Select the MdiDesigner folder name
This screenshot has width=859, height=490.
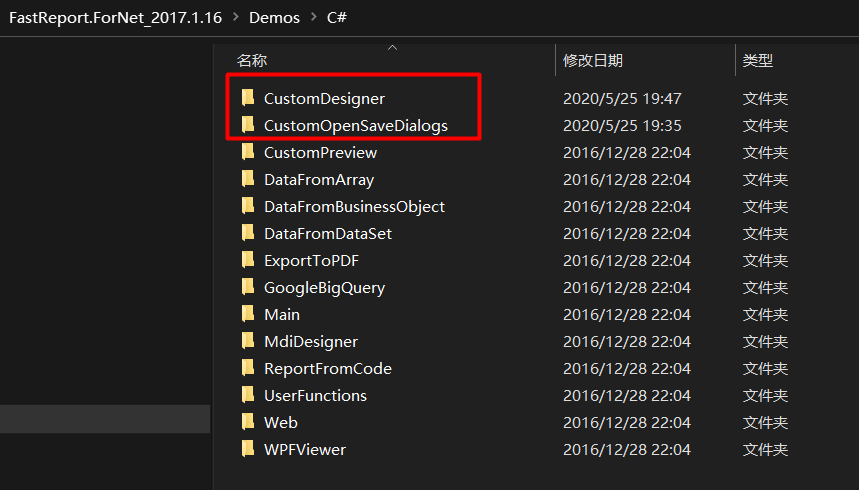[311, 341]
